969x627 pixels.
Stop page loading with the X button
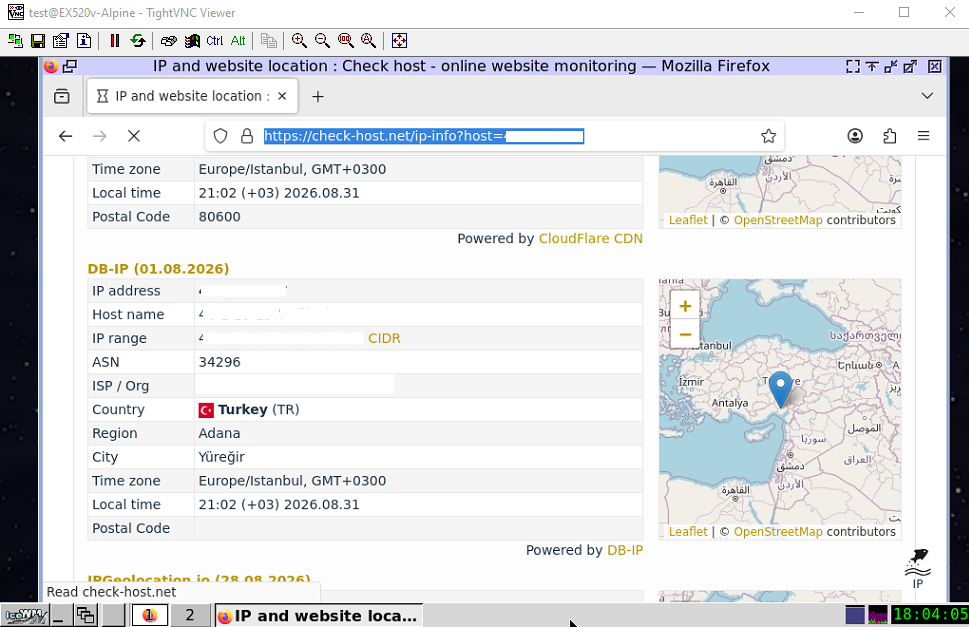(x=133, y=136)
